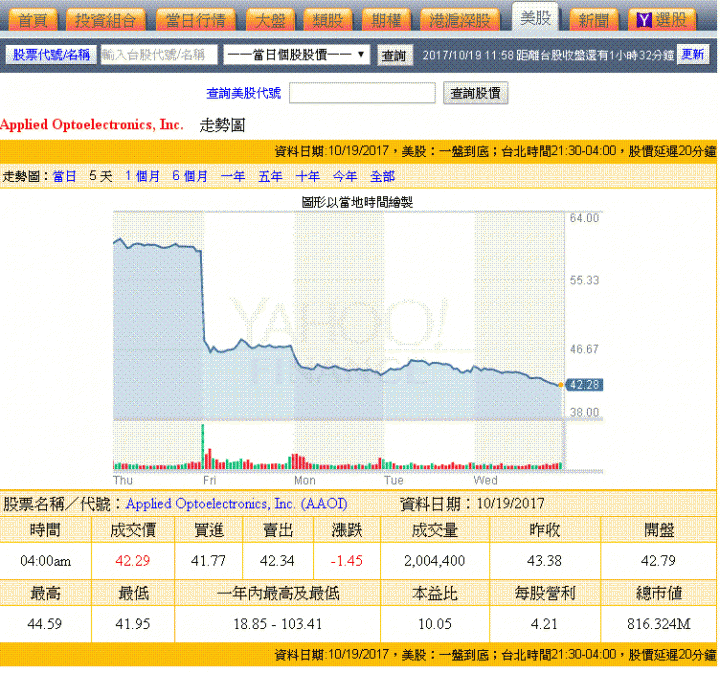
Task: Click the 成交價 value 42.29
Action: pos(133,561)
